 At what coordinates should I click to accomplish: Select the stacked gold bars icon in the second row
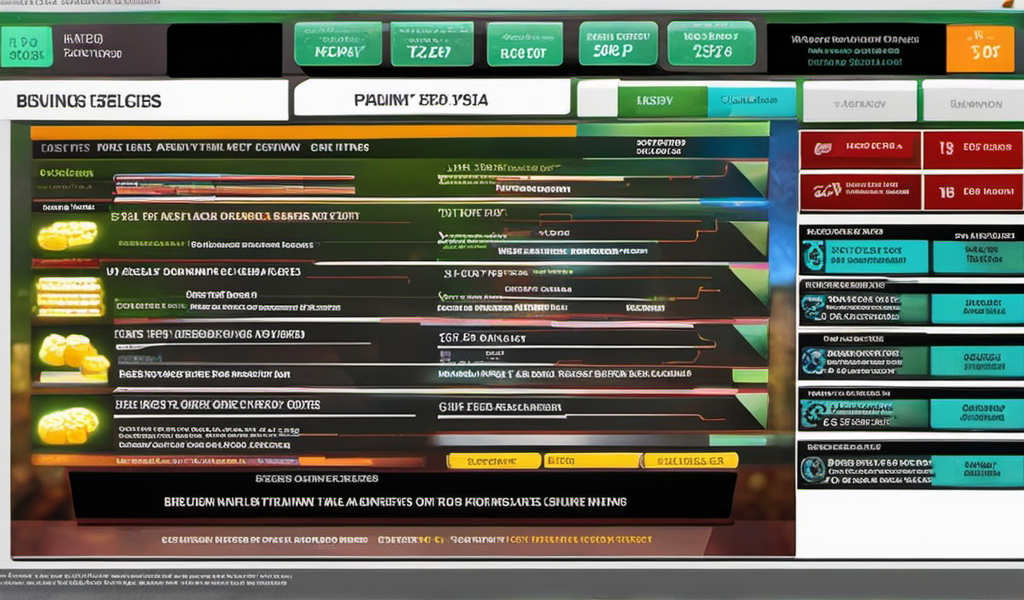click(69, 296)
